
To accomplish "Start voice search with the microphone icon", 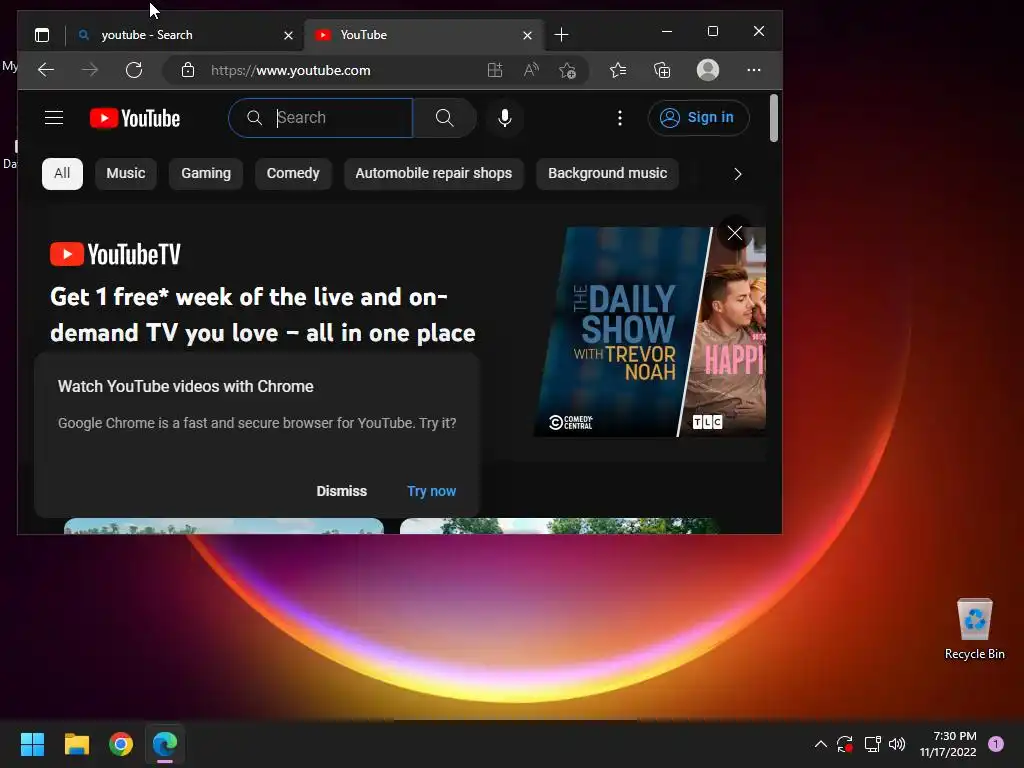I will point(504,118).
